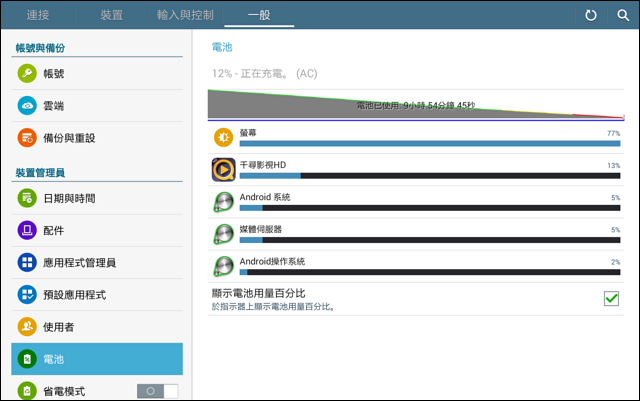640x401 pixels.
Task: Select the 一般 tab
Action: [259, 15]
